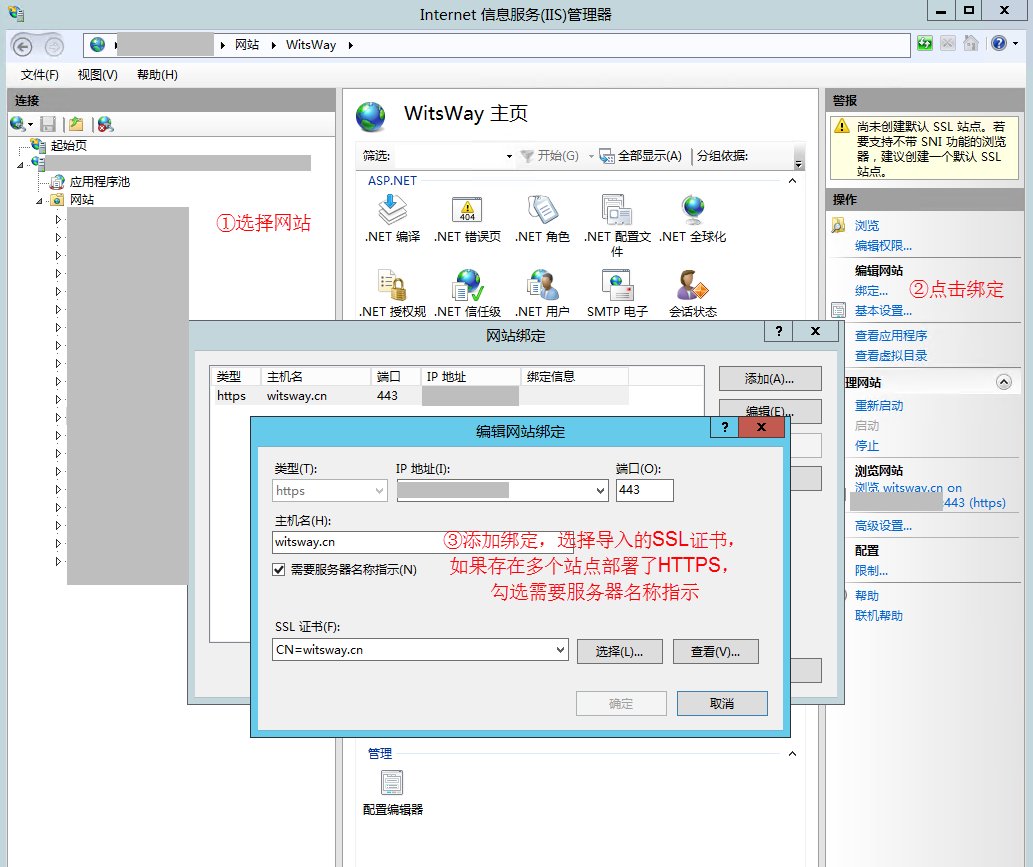The width and height of the screenshot is (1033, 867).
Task: Click the stop icon in address bar
Action: (x=947, y=44)
